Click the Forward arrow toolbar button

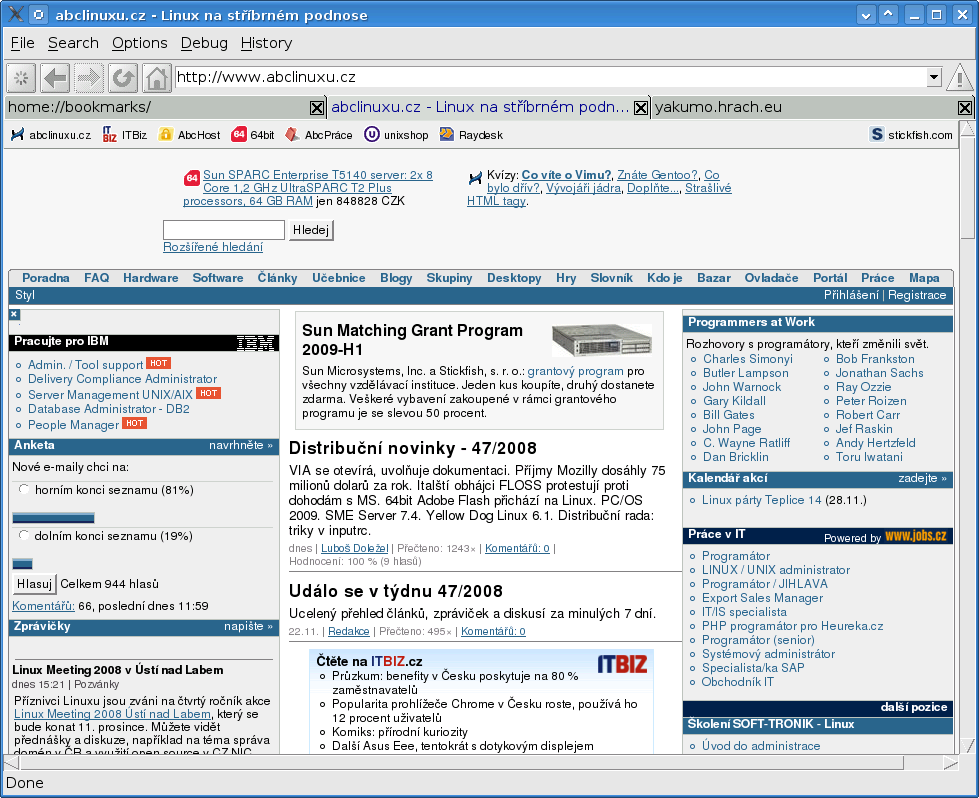[89, 78]
